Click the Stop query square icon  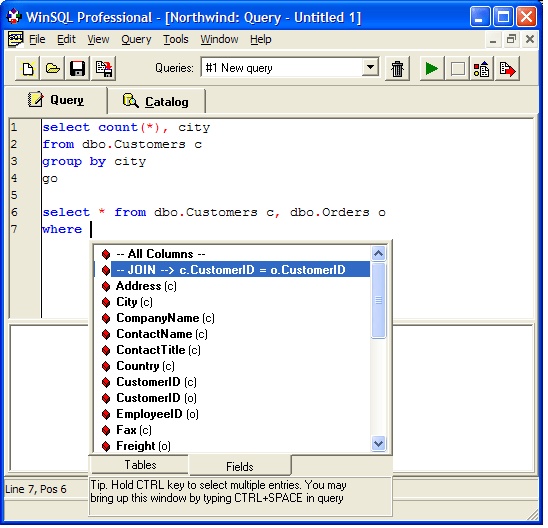457,68
